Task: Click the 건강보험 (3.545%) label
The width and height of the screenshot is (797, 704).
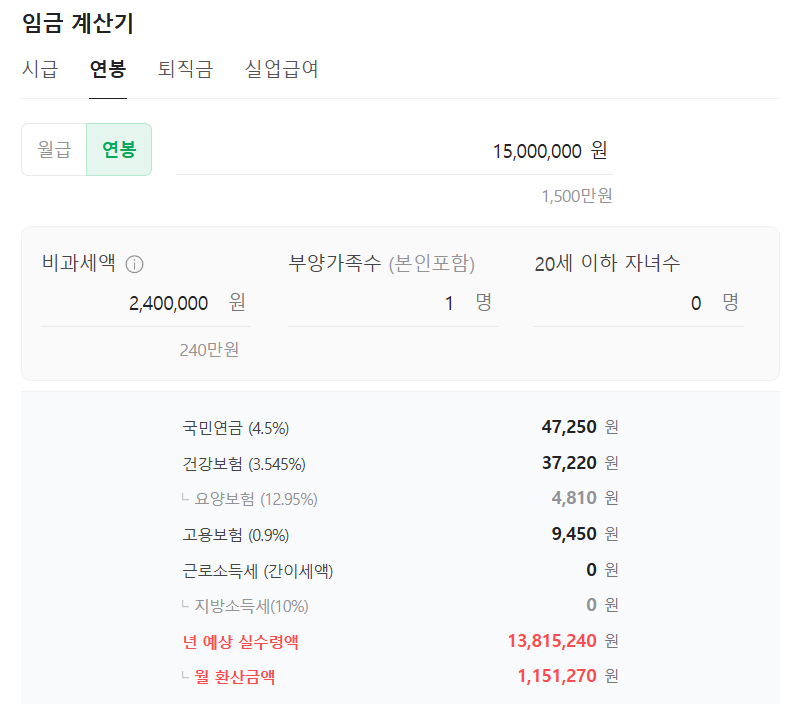Action: (244, 464)
